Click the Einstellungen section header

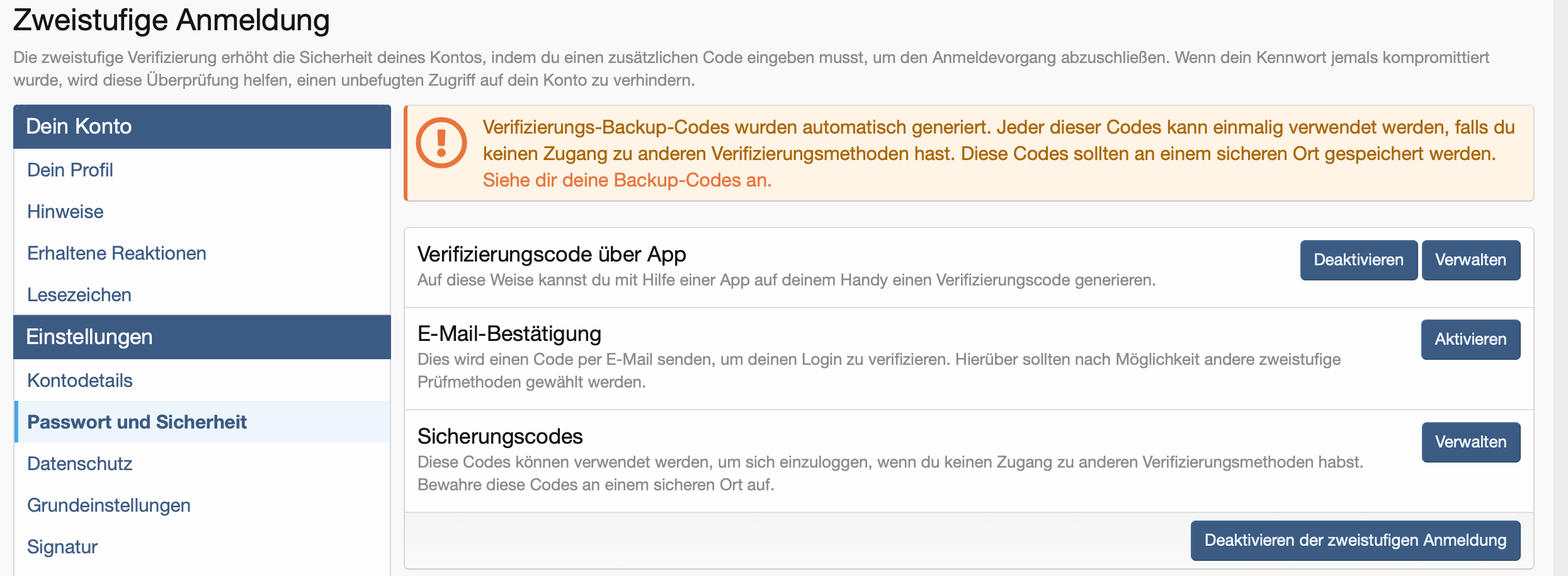click(x=89, y=337)
